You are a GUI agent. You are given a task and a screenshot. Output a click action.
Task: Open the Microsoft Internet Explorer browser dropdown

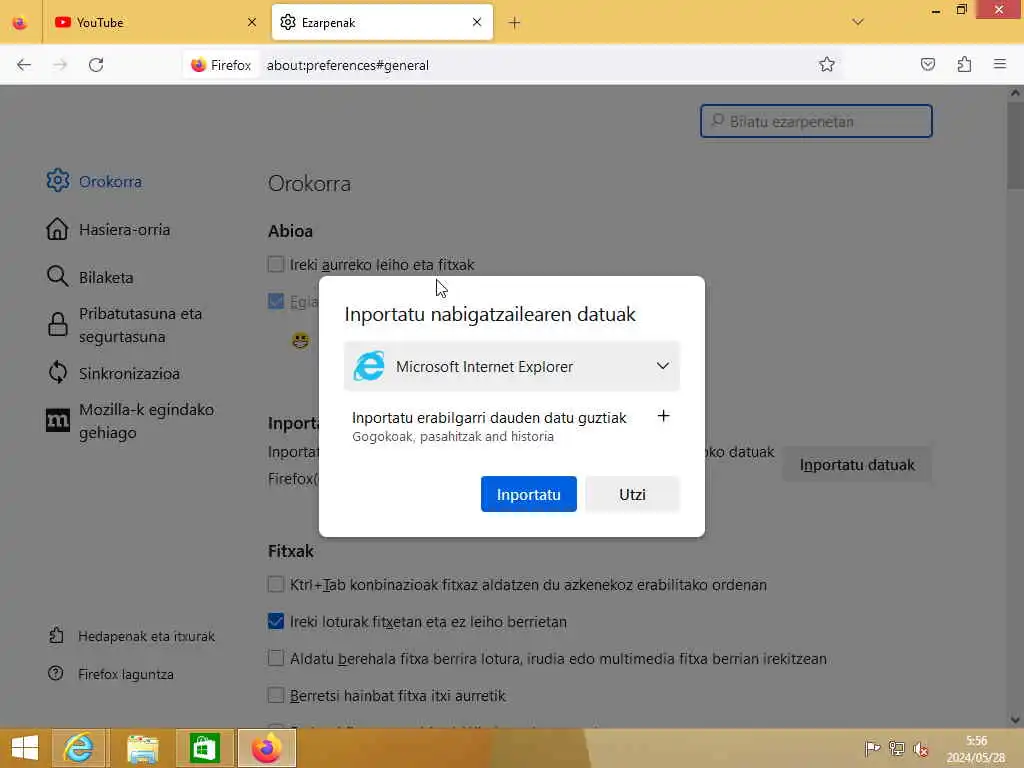click(x=512, y=366)
